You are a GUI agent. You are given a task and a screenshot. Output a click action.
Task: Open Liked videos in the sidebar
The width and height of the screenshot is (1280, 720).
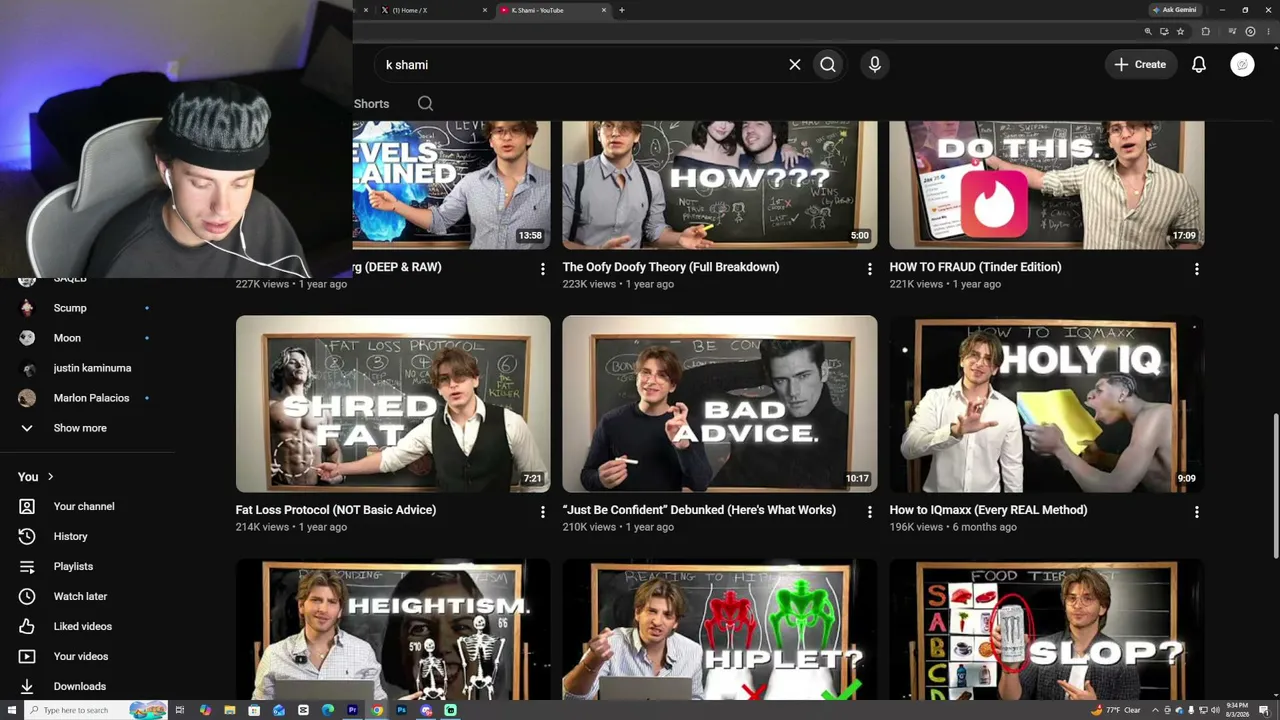tap(82, 627)
